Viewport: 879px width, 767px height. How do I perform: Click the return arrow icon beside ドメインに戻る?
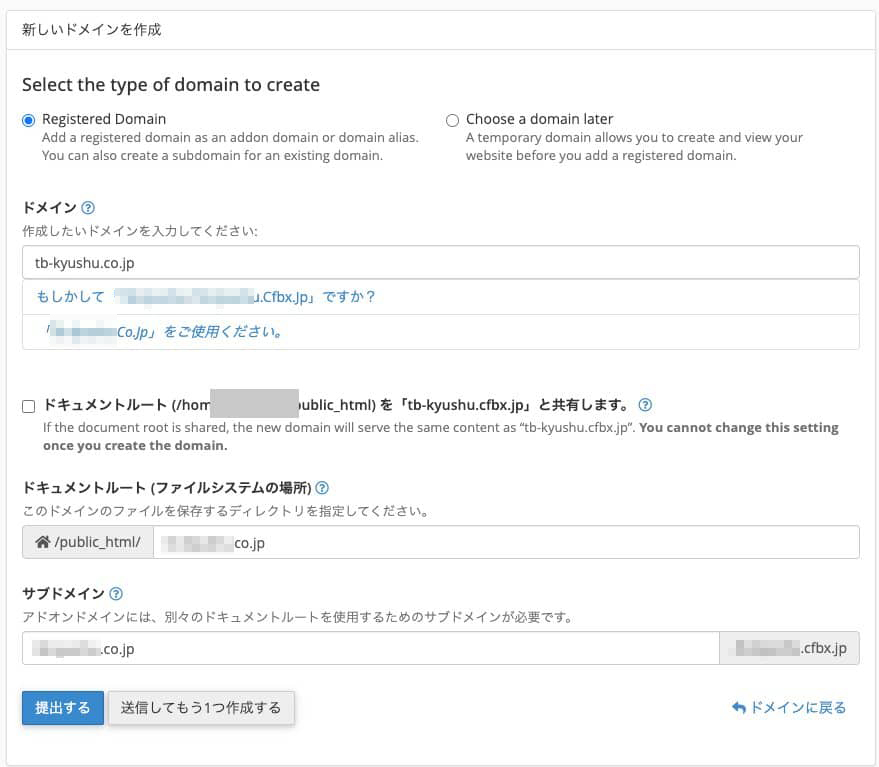point(739,708)
